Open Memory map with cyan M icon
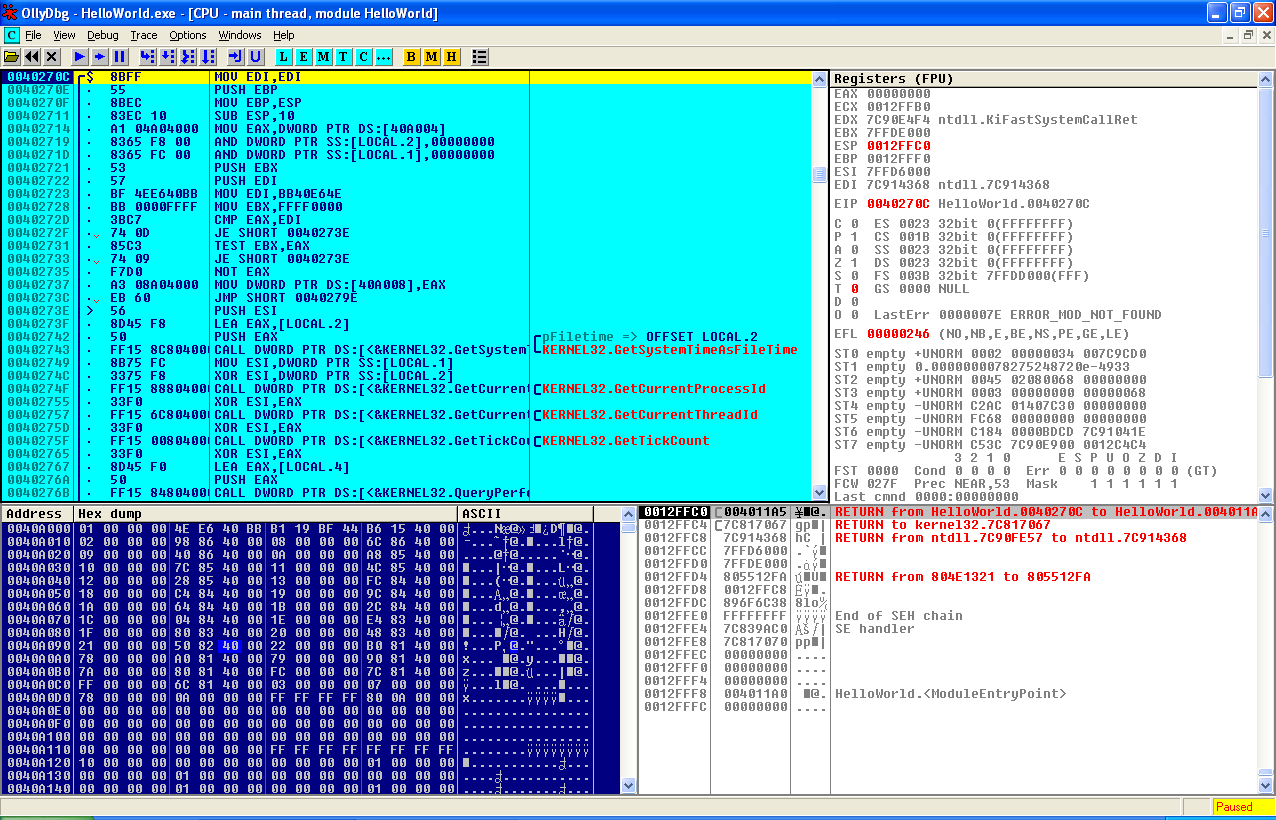 (x=324, y=57)
